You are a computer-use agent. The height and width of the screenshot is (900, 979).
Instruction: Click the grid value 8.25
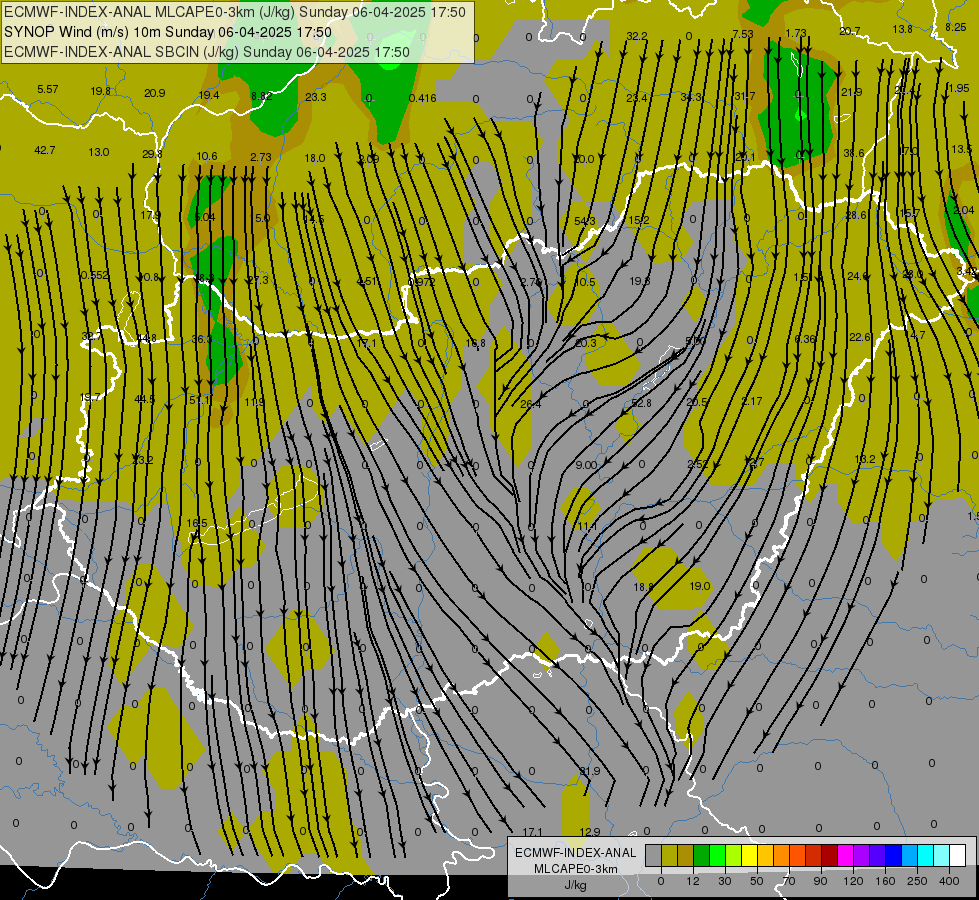(956, 27)
